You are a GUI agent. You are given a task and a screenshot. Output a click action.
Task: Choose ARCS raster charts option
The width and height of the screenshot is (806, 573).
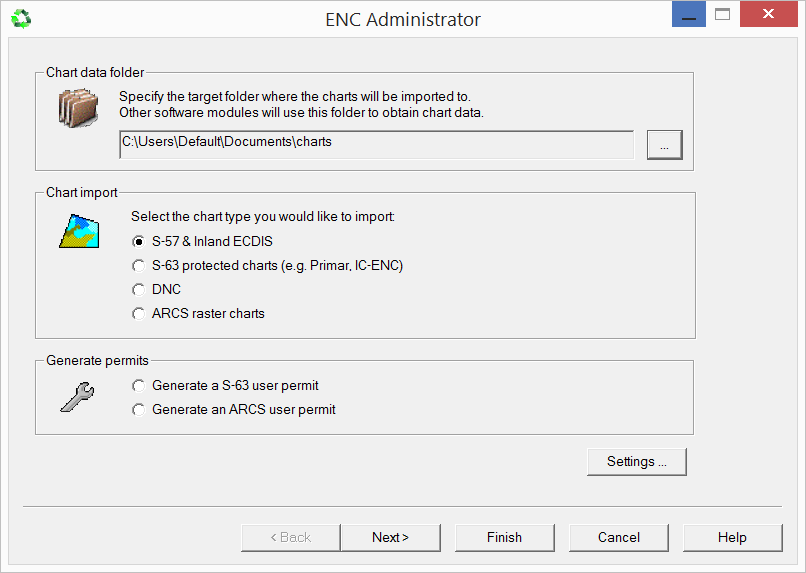pyautogui.click(x=139, y=313)
